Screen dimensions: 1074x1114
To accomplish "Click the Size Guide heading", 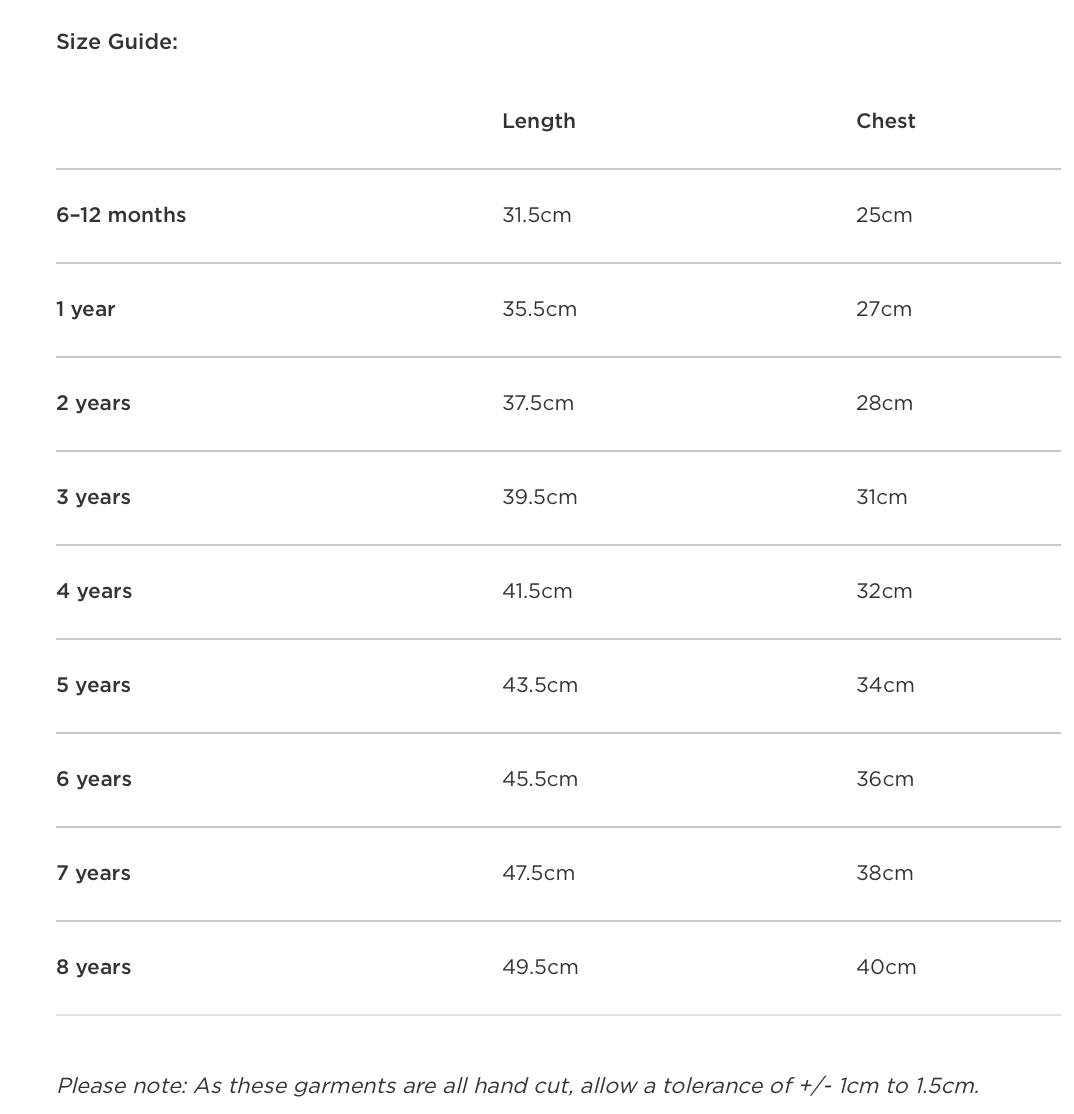I will point(117,42).
